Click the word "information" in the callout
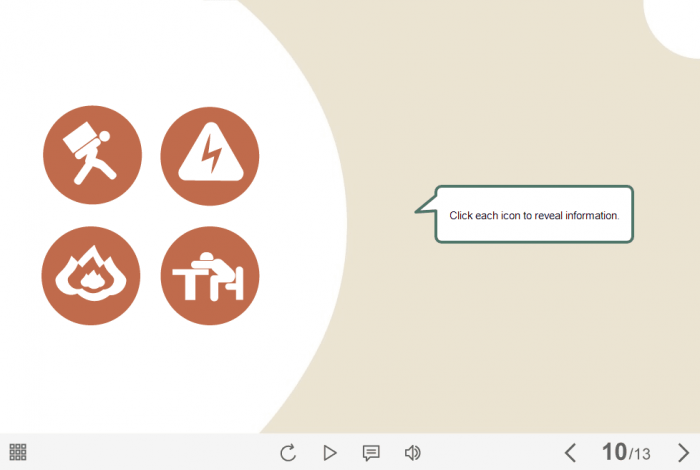 (592, 215)
